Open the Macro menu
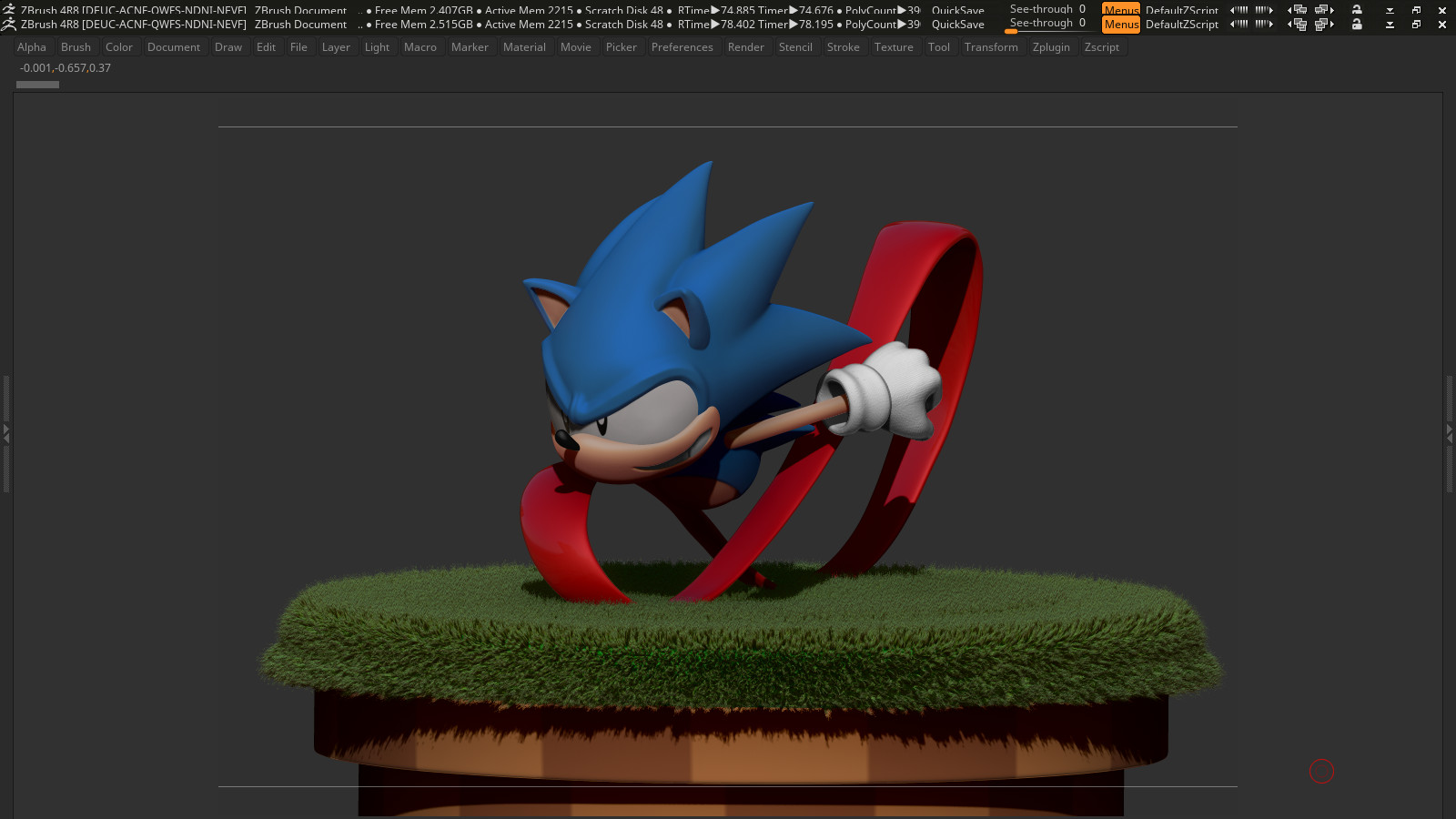The height and width of the screenshot is (819, 1456). 420,47
